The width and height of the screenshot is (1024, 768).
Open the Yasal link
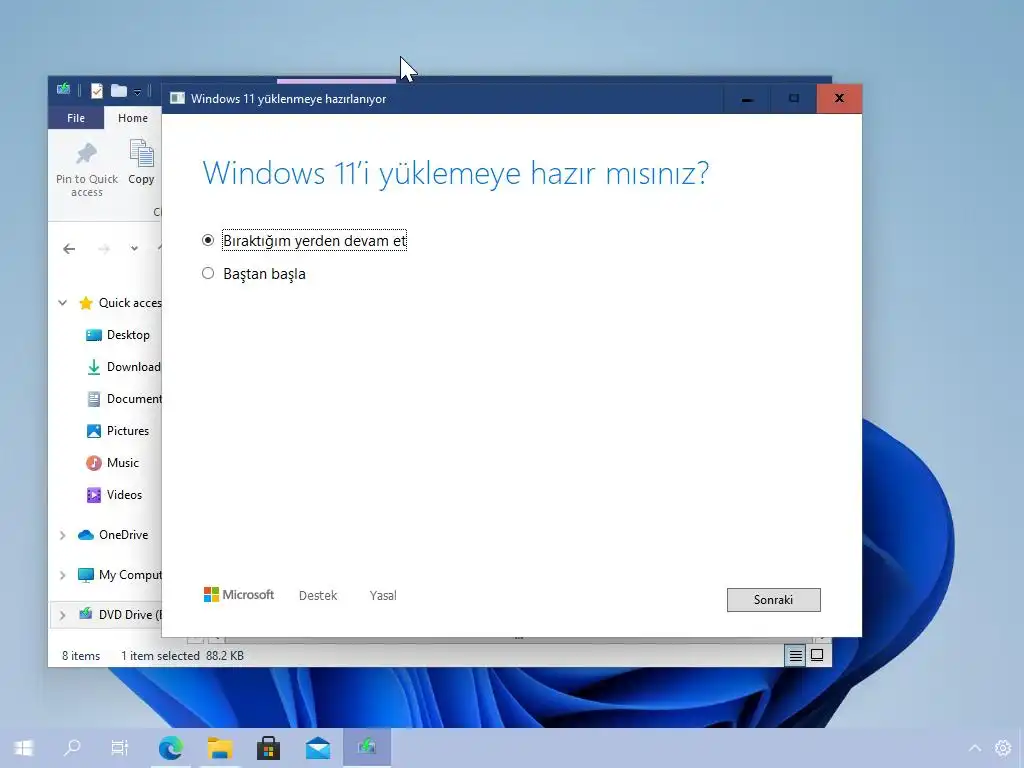click(x=383, y=596)
